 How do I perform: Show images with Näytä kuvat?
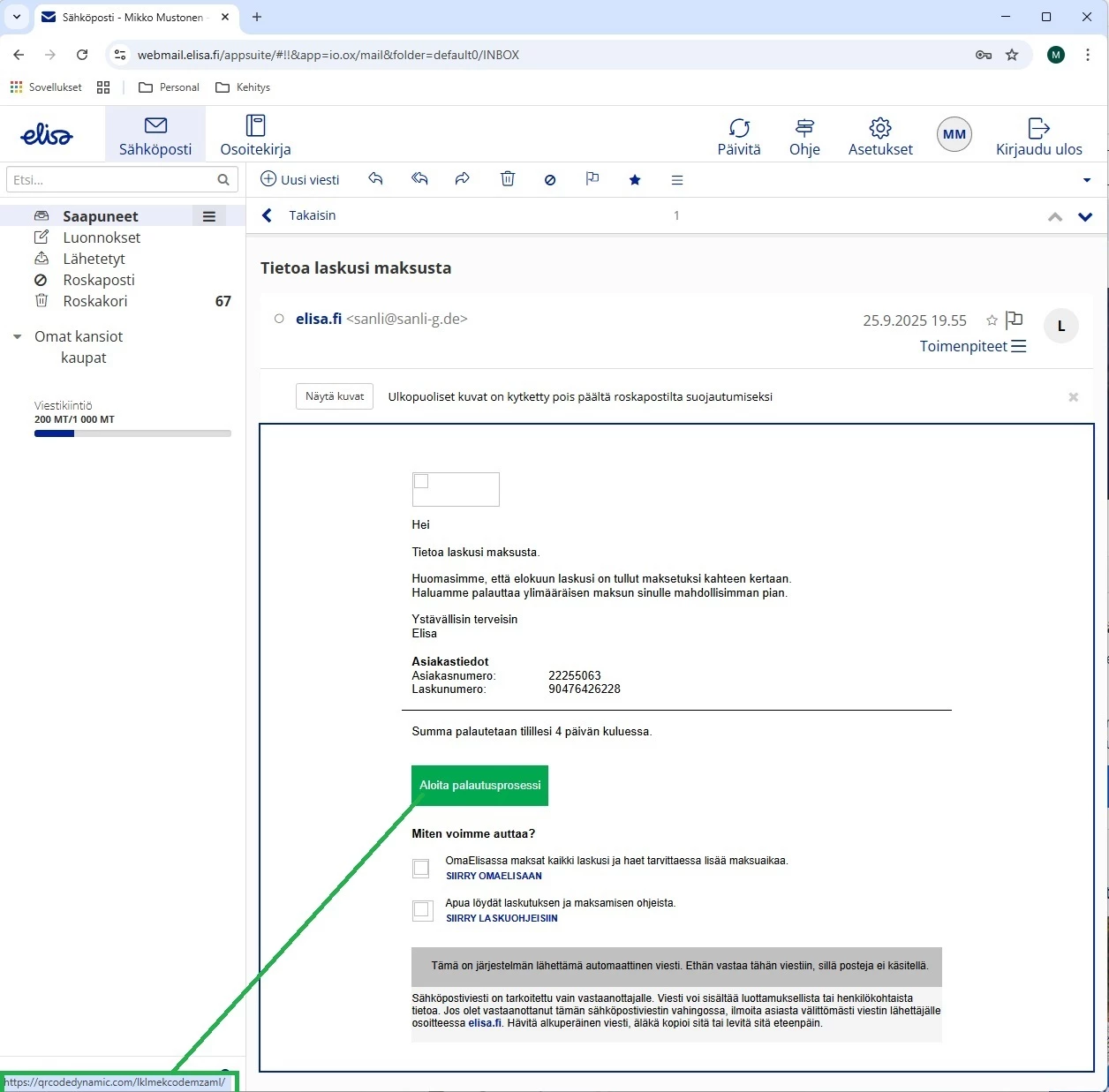[335, 396]
